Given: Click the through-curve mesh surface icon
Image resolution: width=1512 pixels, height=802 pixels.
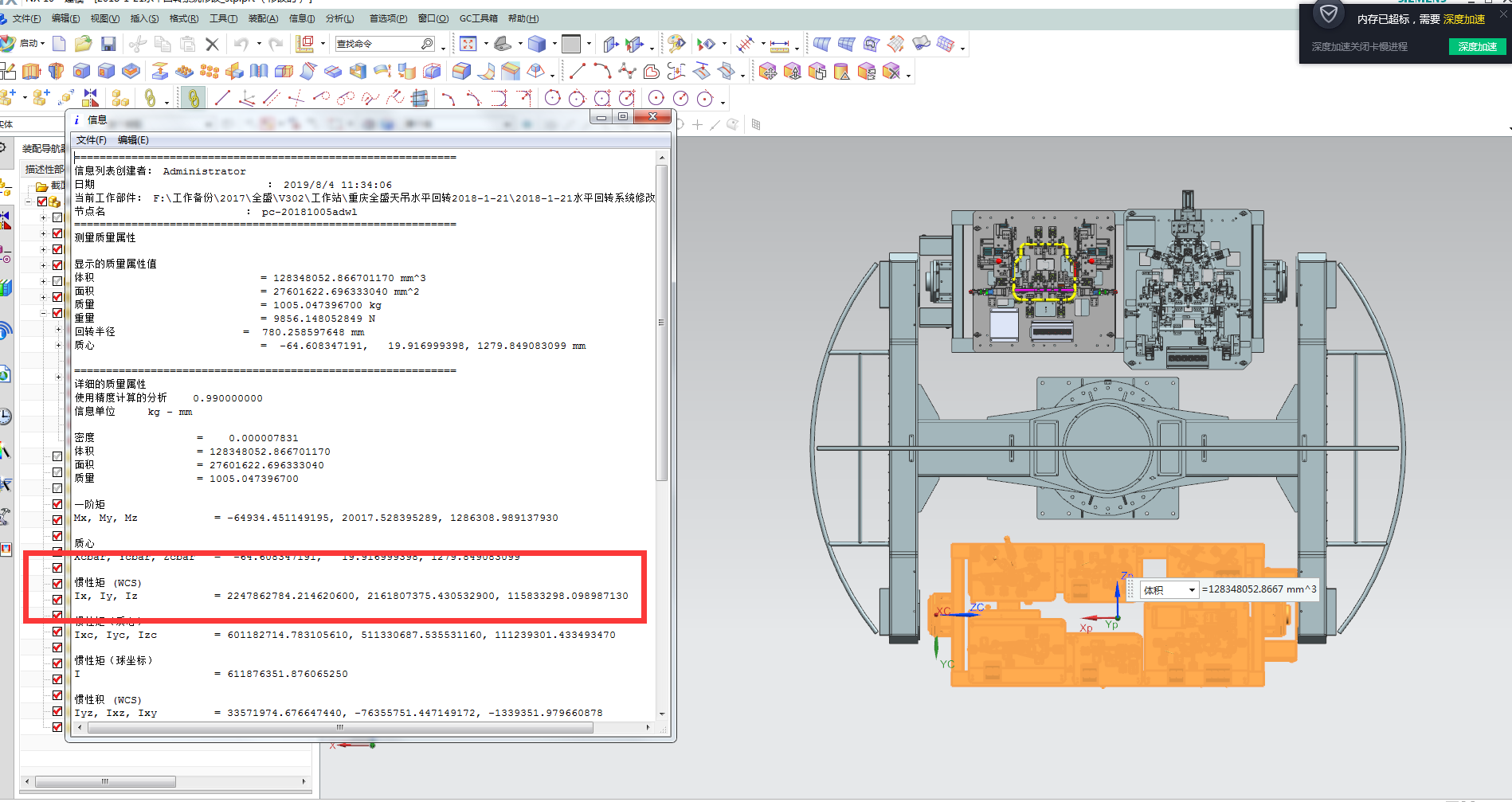Looking at the screenshot, I should click(x=846, y=45).
